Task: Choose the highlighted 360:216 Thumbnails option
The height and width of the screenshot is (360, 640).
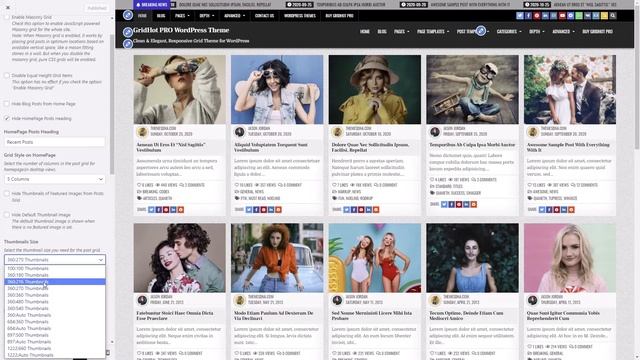Action: tap(55, 282)
